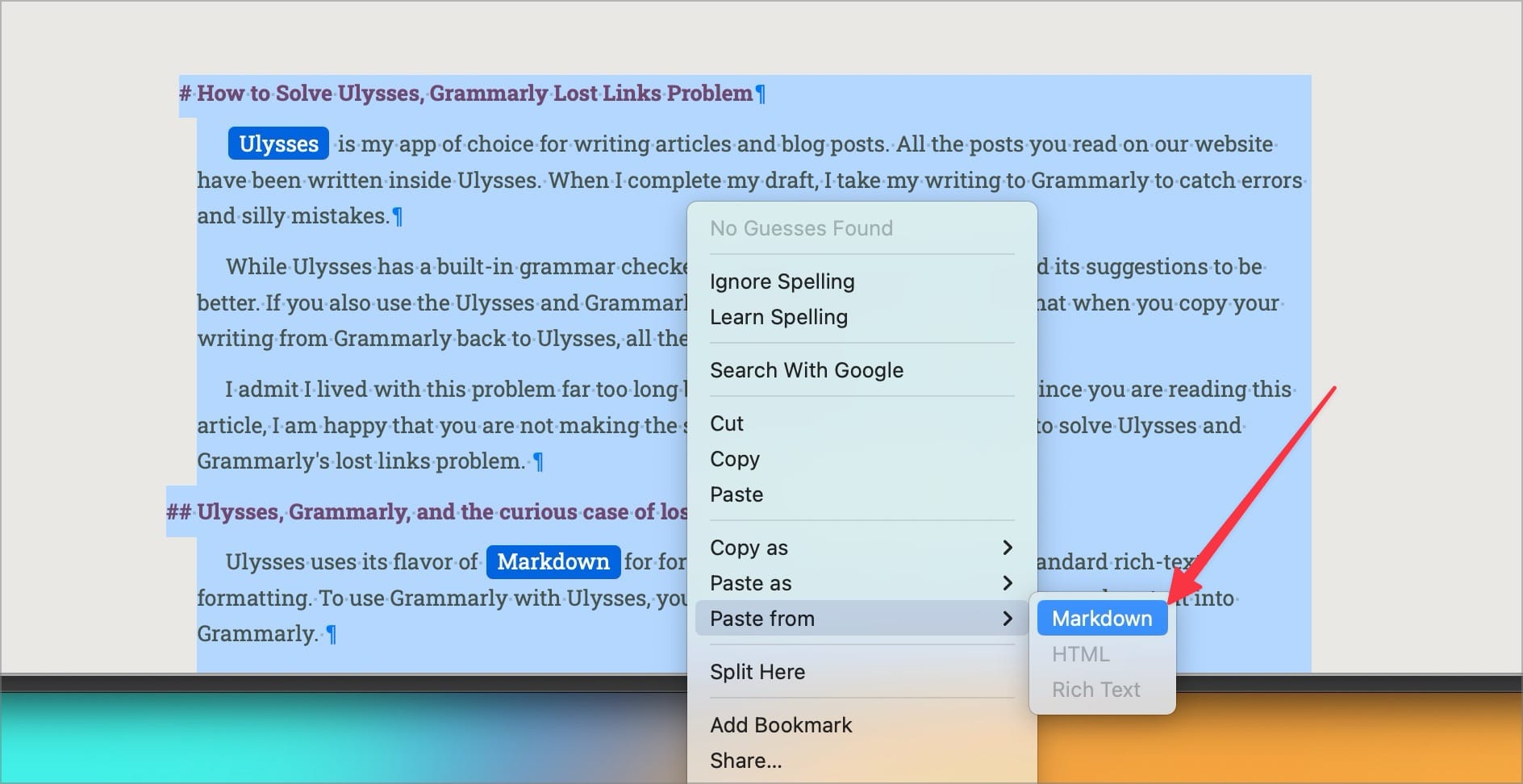The height and width of the screenshot is (784, 1523).
Task: Open the Copy as submenu
Action: pos(862,548)
